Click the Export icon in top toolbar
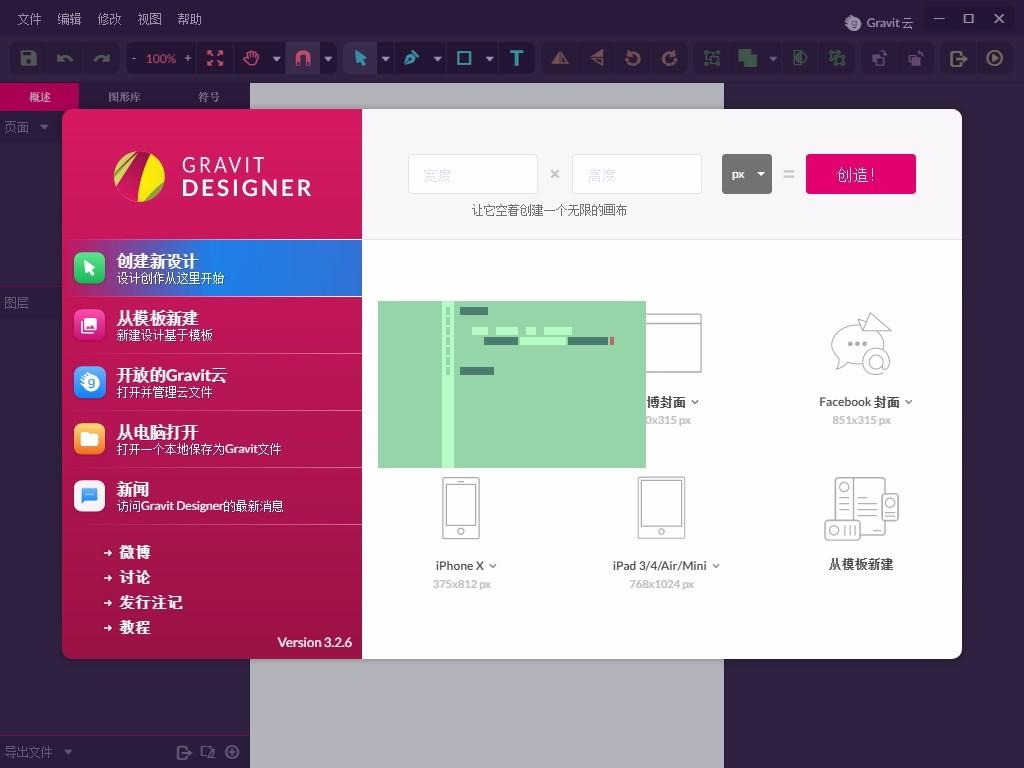This screenshot has width=1024, height=768. coord(958,58)
